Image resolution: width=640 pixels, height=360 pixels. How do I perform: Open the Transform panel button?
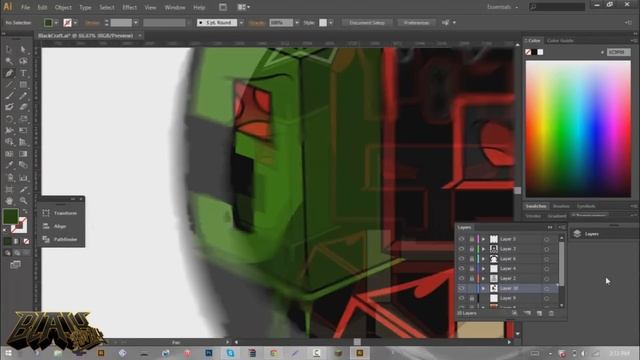[60, 213]
